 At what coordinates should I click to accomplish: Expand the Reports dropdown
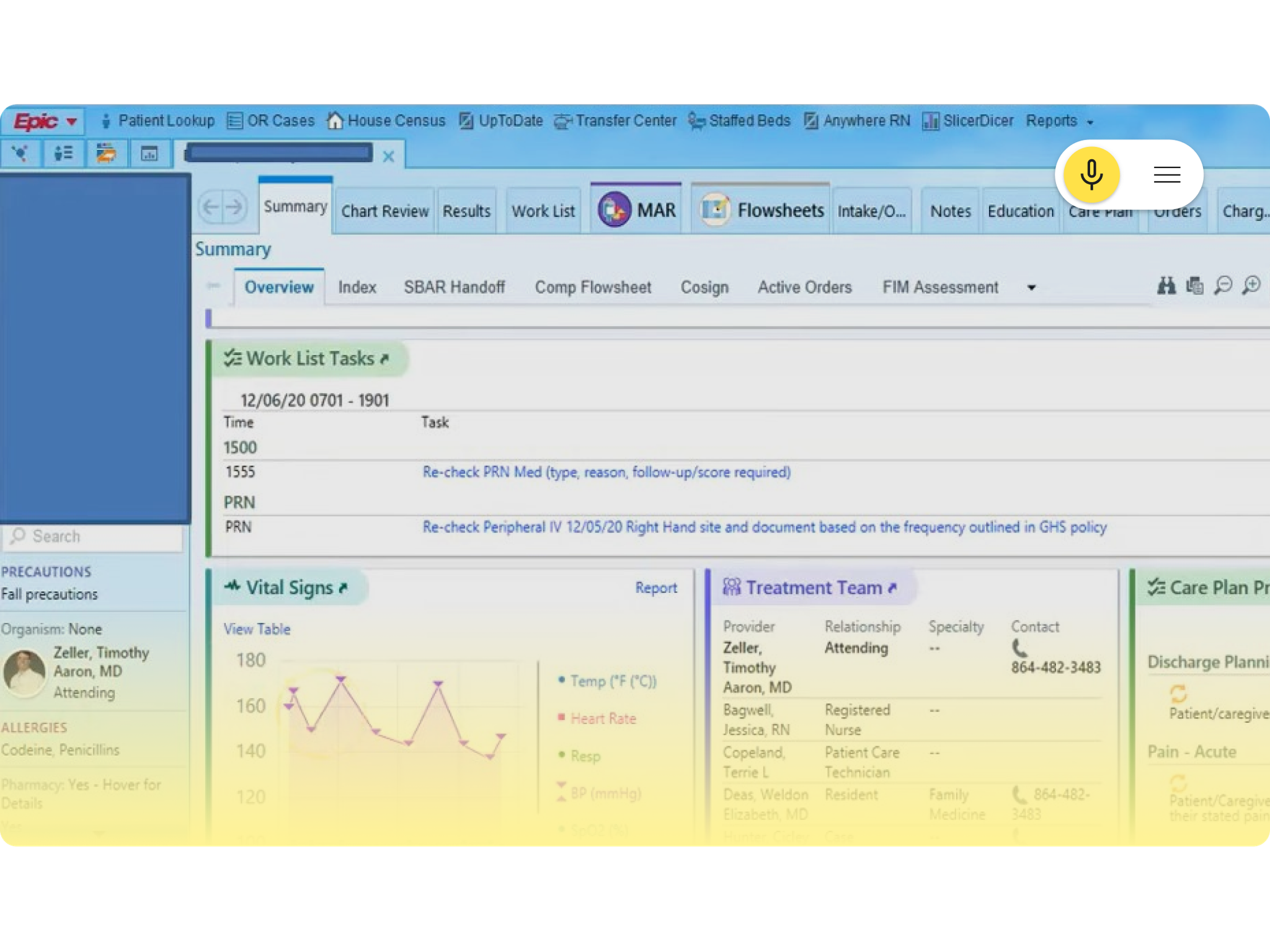pyautogui.click(x=1060, y=121)
